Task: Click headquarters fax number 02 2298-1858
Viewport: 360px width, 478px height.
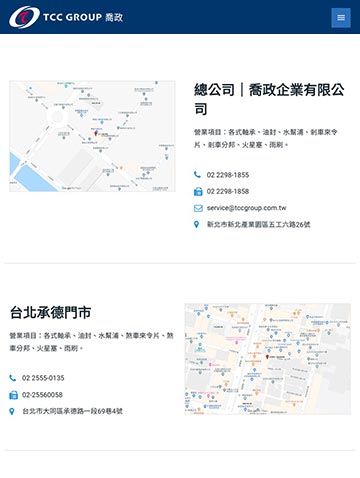Action: click(x=228, y=191)
